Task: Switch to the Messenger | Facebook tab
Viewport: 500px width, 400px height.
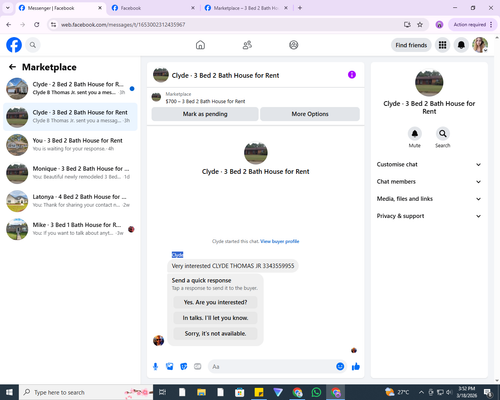Action: (x=60, y=8)
